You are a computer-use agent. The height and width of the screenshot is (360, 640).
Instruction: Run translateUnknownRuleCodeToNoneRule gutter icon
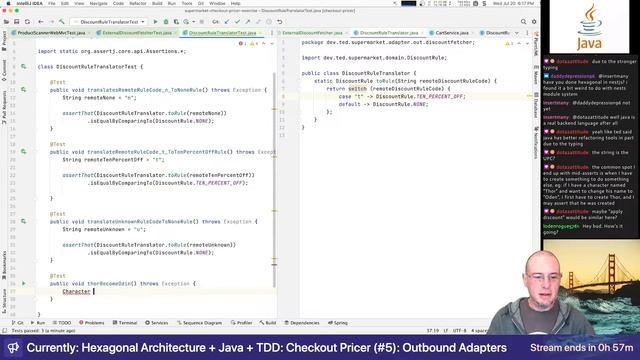click(24, 221)
